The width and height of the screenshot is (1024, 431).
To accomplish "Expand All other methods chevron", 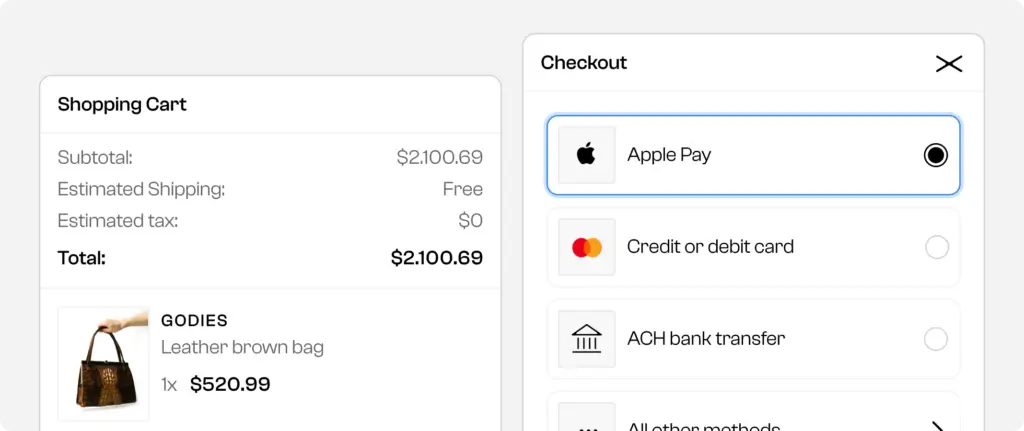I will coord(937,426).
